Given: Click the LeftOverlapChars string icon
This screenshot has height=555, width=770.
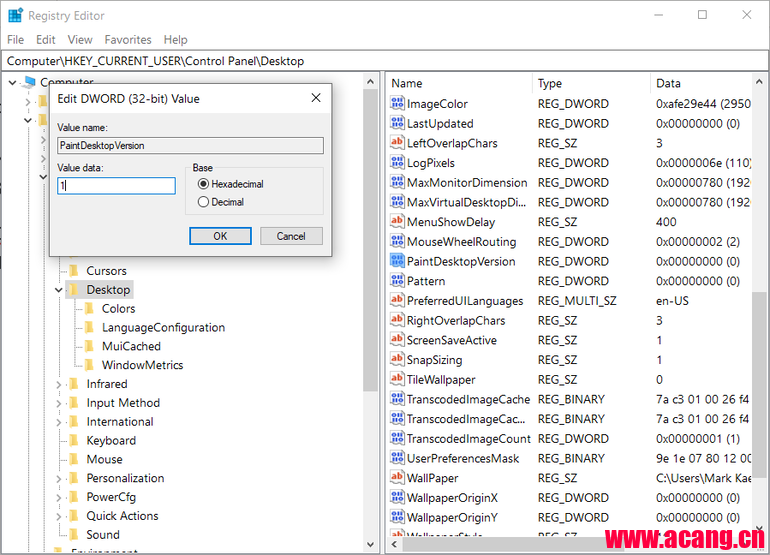Looking at the screenshot, I should tap(397, 143).
